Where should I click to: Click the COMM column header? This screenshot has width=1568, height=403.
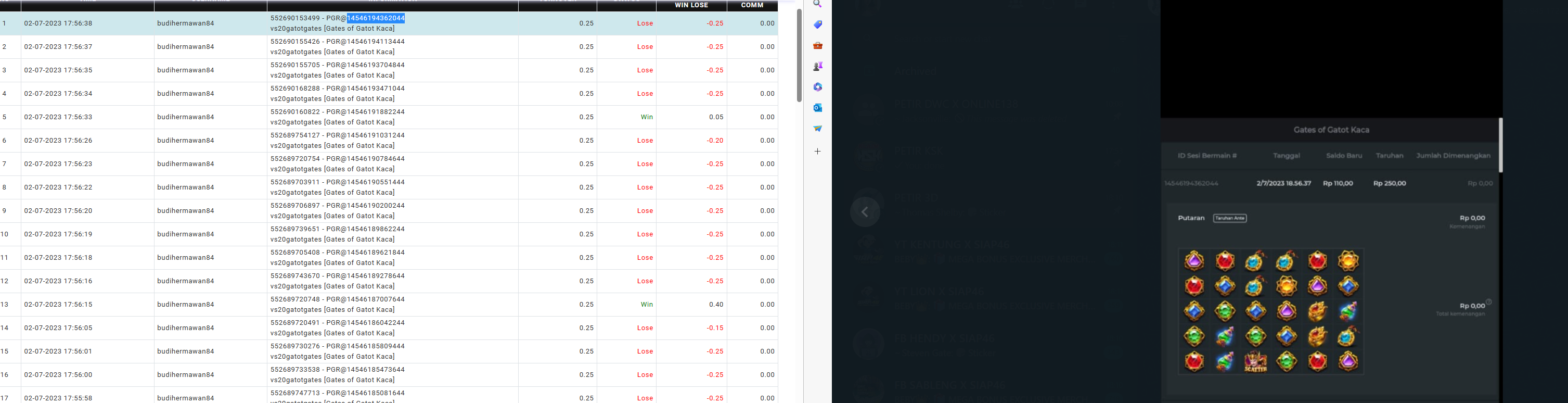click(752, 5)
